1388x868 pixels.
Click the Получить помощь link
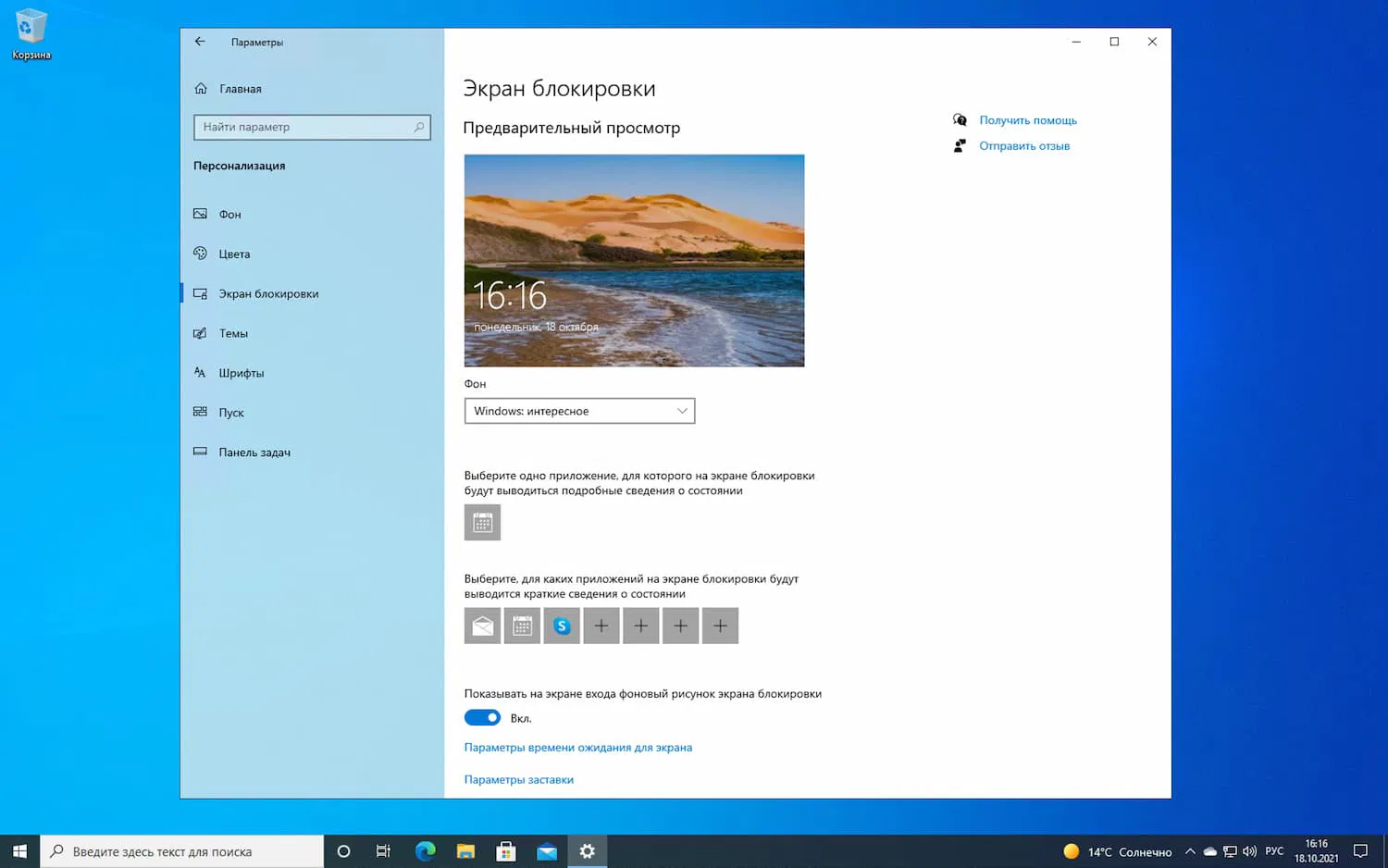click(x=1028, y=120)
